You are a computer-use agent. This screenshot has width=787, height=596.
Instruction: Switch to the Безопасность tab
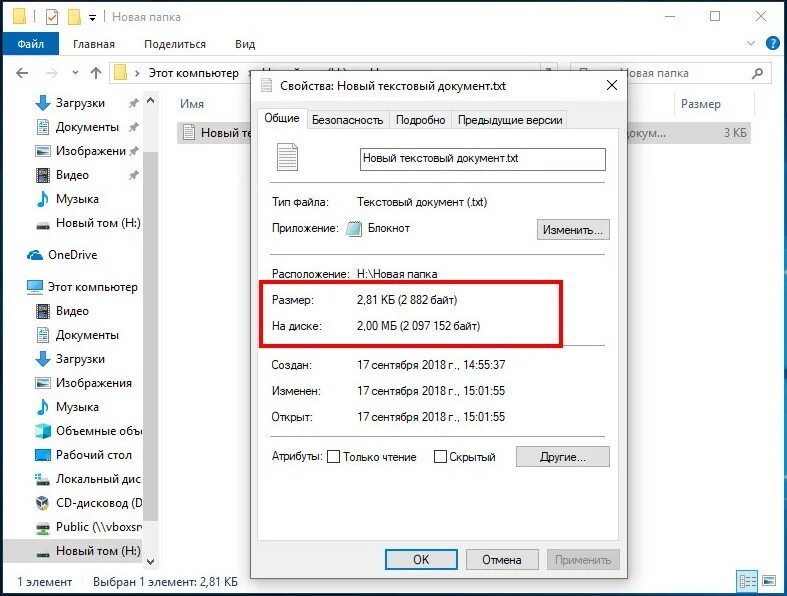[x=347, y=120]
